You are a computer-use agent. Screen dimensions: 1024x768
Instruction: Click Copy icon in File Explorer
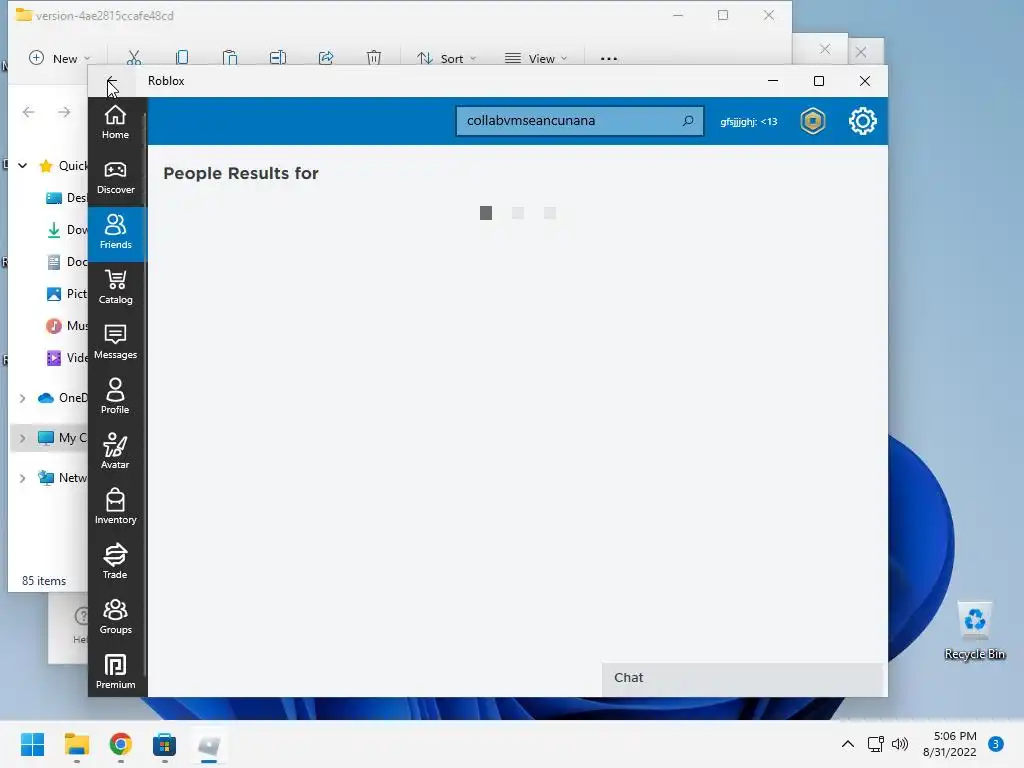(182, 58)
